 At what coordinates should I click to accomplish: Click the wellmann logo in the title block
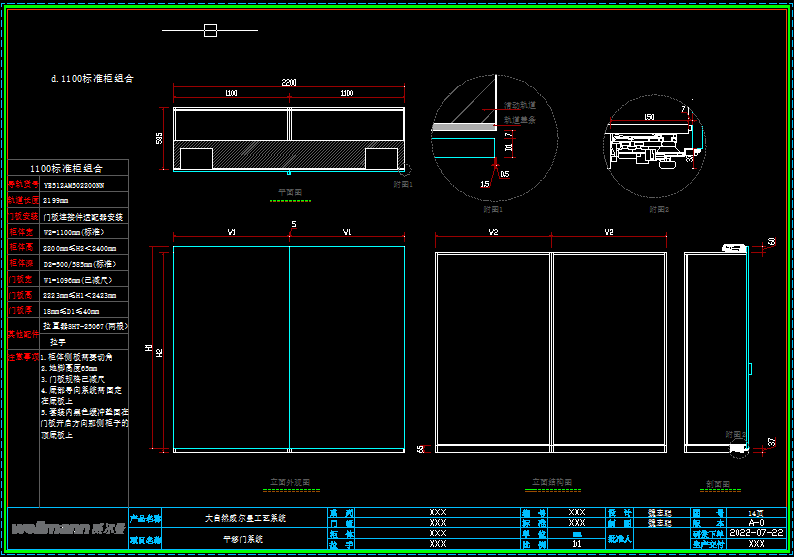64,529
